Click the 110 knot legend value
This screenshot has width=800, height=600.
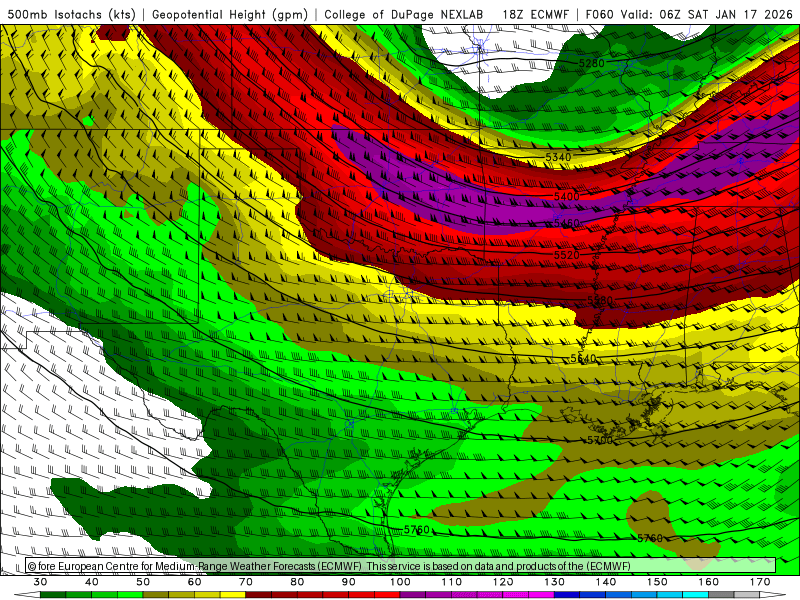click(452, 582)
